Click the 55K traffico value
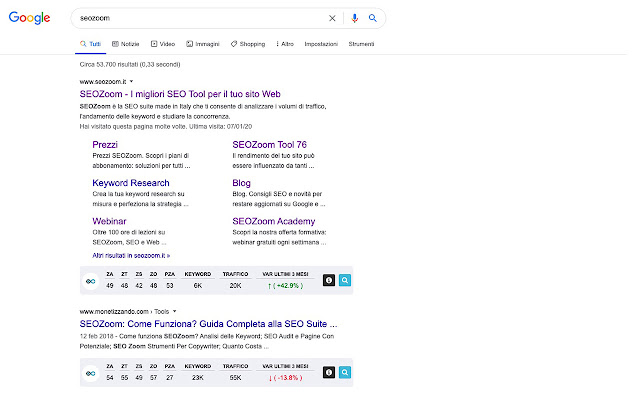 click(235, 378)
